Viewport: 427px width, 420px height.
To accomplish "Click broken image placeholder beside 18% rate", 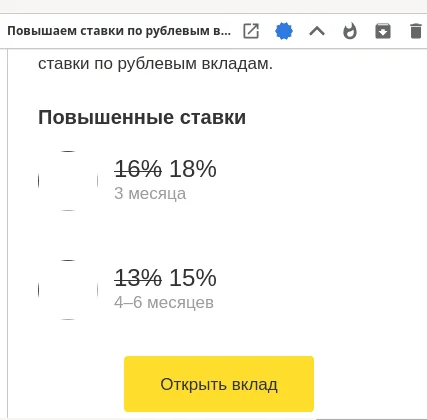I will (68, 181).
